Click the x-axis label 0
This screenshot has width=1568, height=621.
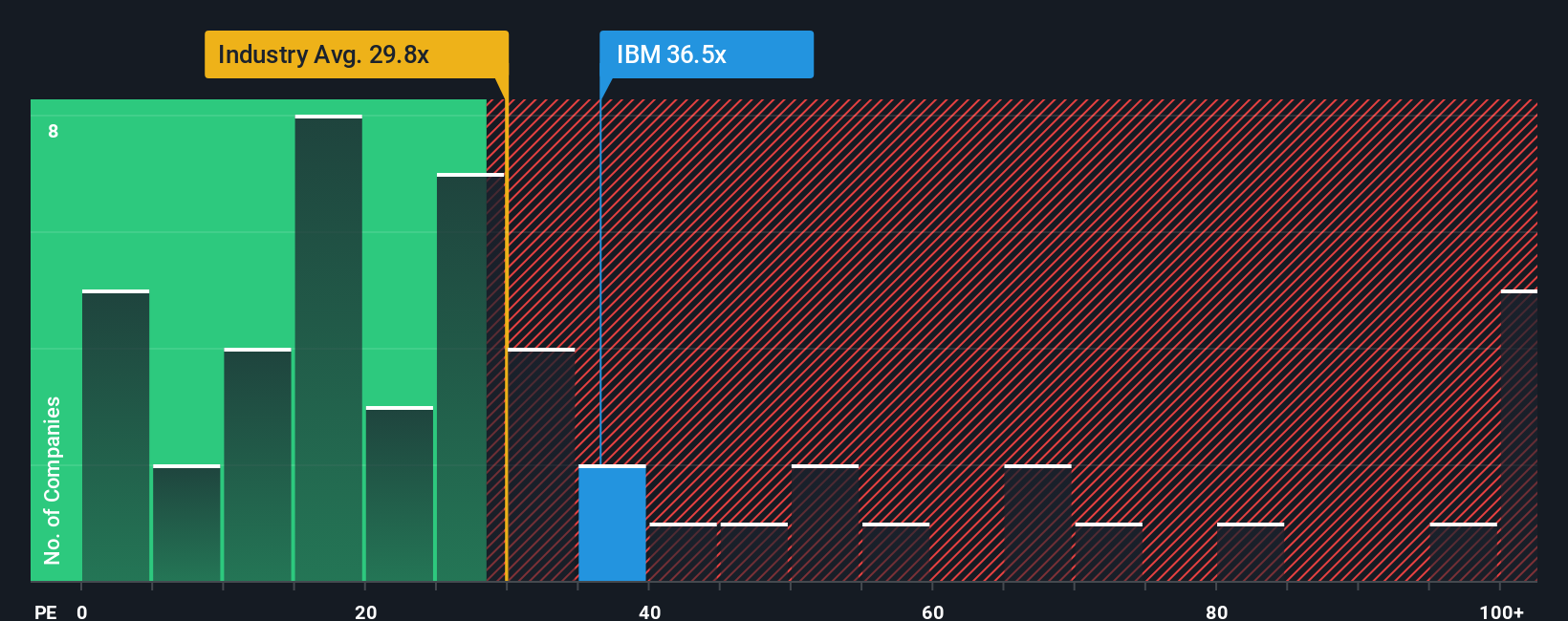point(82,611)
